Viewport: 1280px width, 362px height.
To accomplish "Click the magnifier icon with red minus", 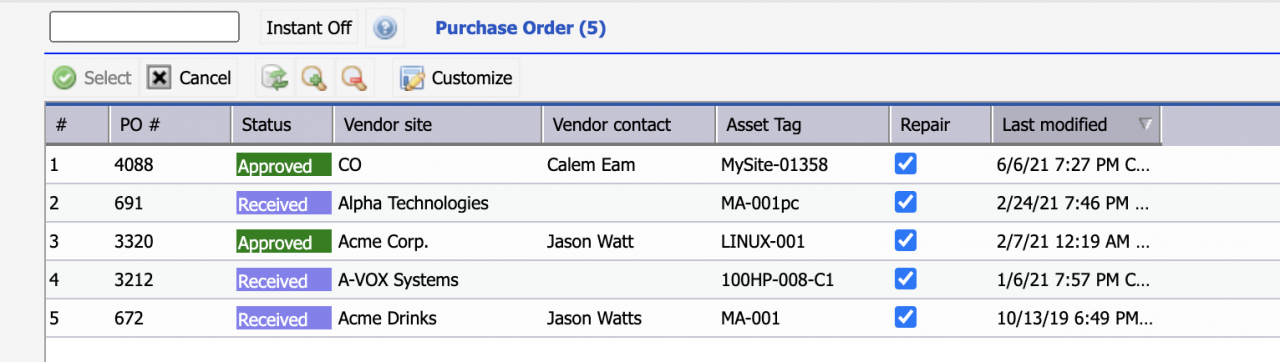I will click(x=352, y=78).
